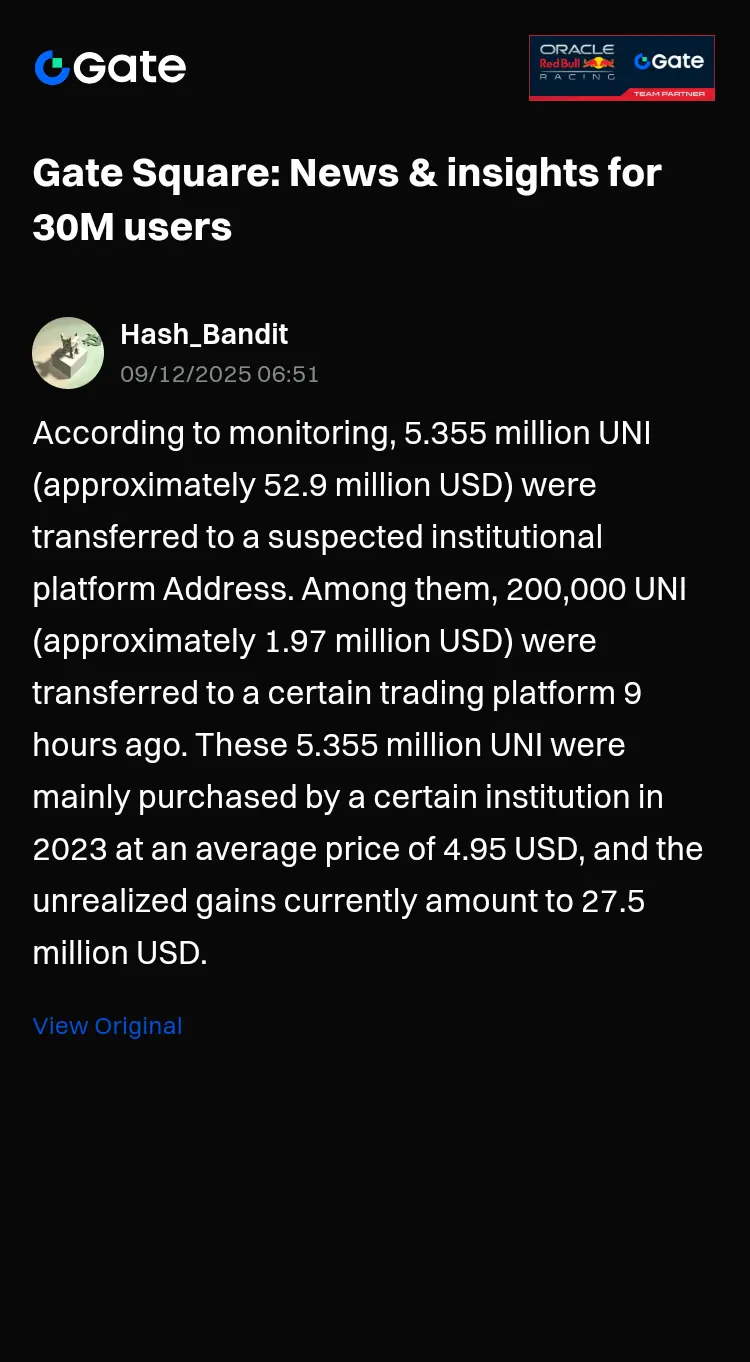This screenshot has width=750, height=1362.
Task: Click '5.355 million UNI' in the first line
Action: tap(527, 433)
